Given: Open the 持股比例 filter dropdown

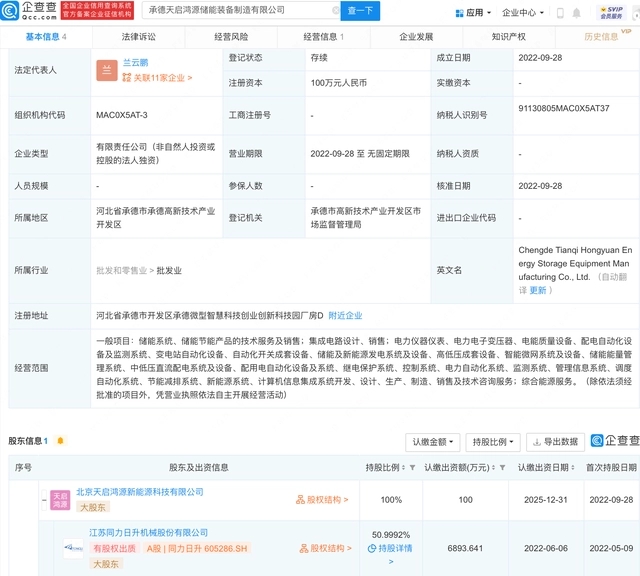Looking at the screenshot, I should tap(494, 441).
